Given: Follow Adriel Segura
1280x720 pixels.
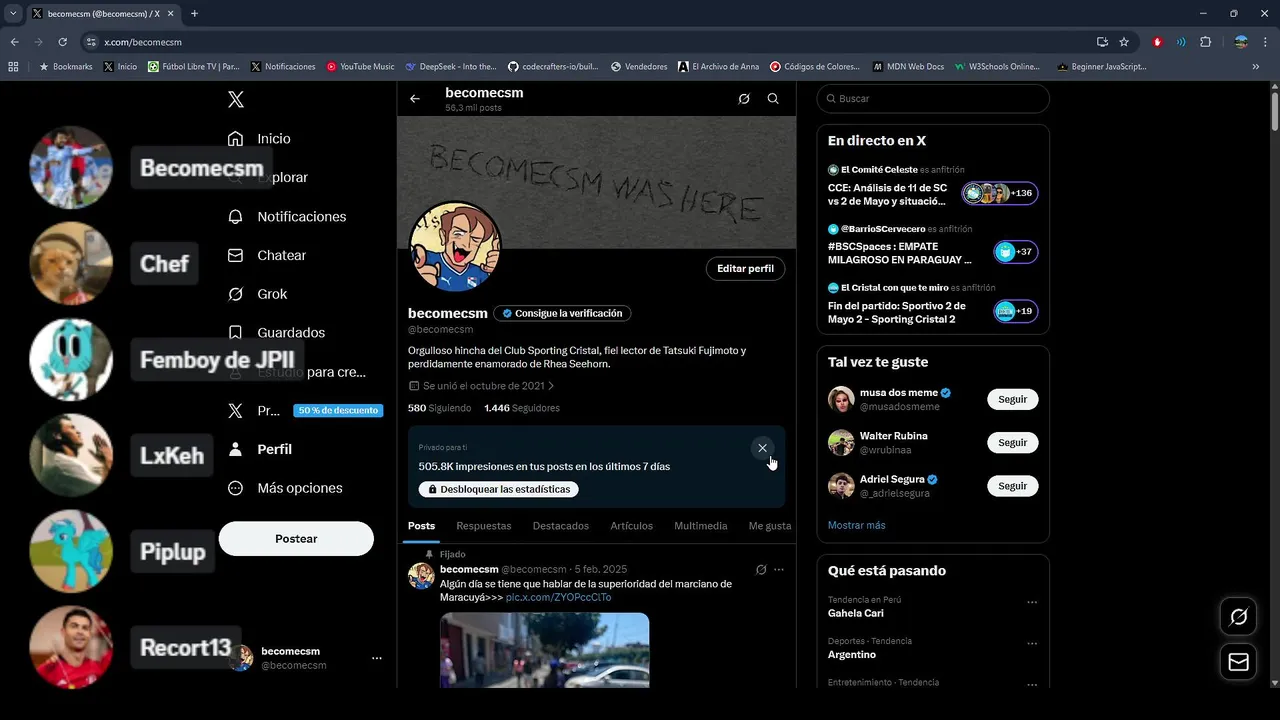Looking at the screenshot, I should click(1012, 486).
